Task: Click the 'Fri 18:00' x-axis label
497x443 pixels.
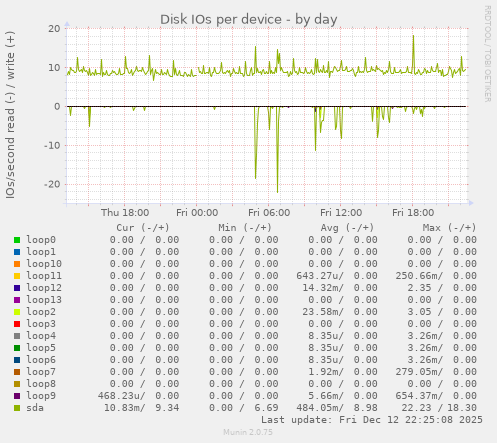Action: coord(413,213)
